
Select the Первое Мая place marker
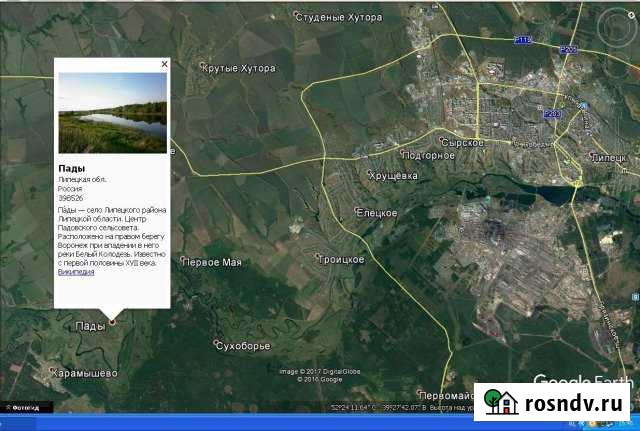click(184, 262)
